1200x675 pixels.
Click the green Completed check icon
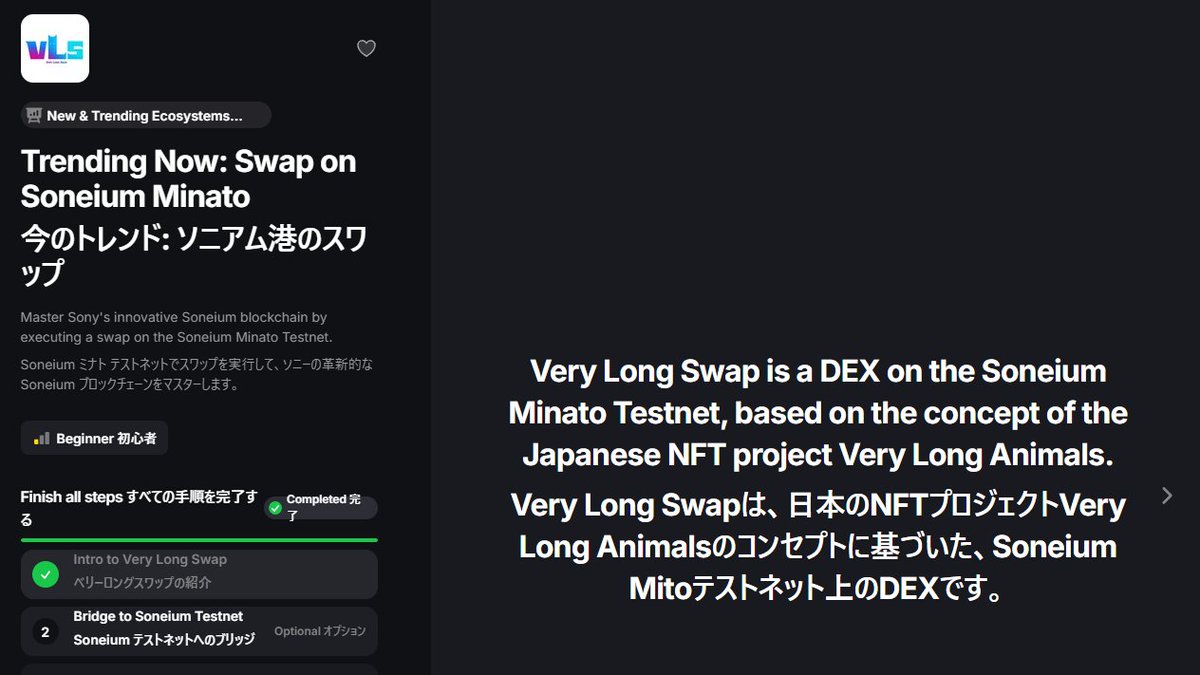[x=275, y=508]
